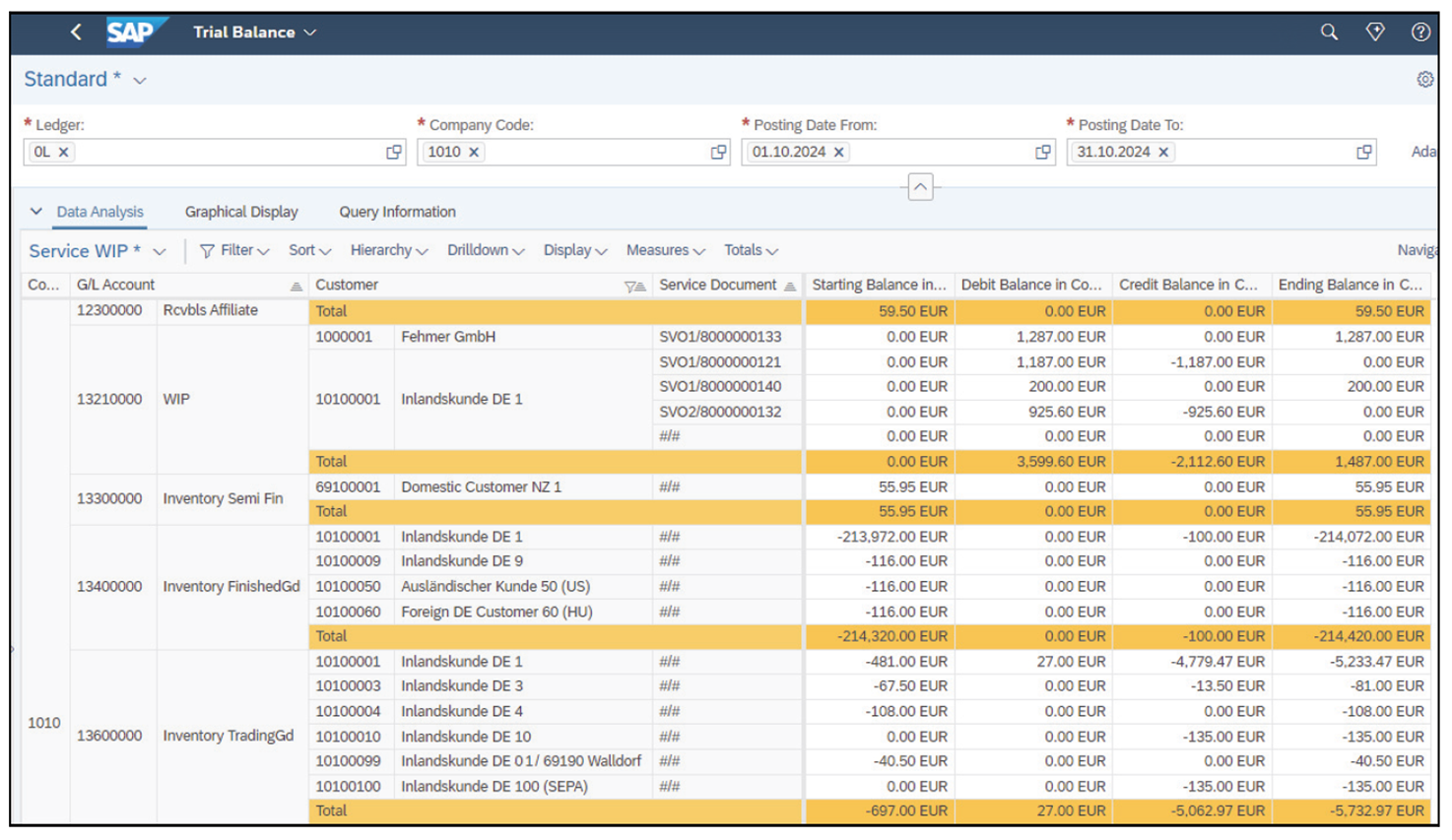Click the Starting Balance column header
Image resolution: width=1452 pixels, height=840 pixels.
click(x=879, y=286)
